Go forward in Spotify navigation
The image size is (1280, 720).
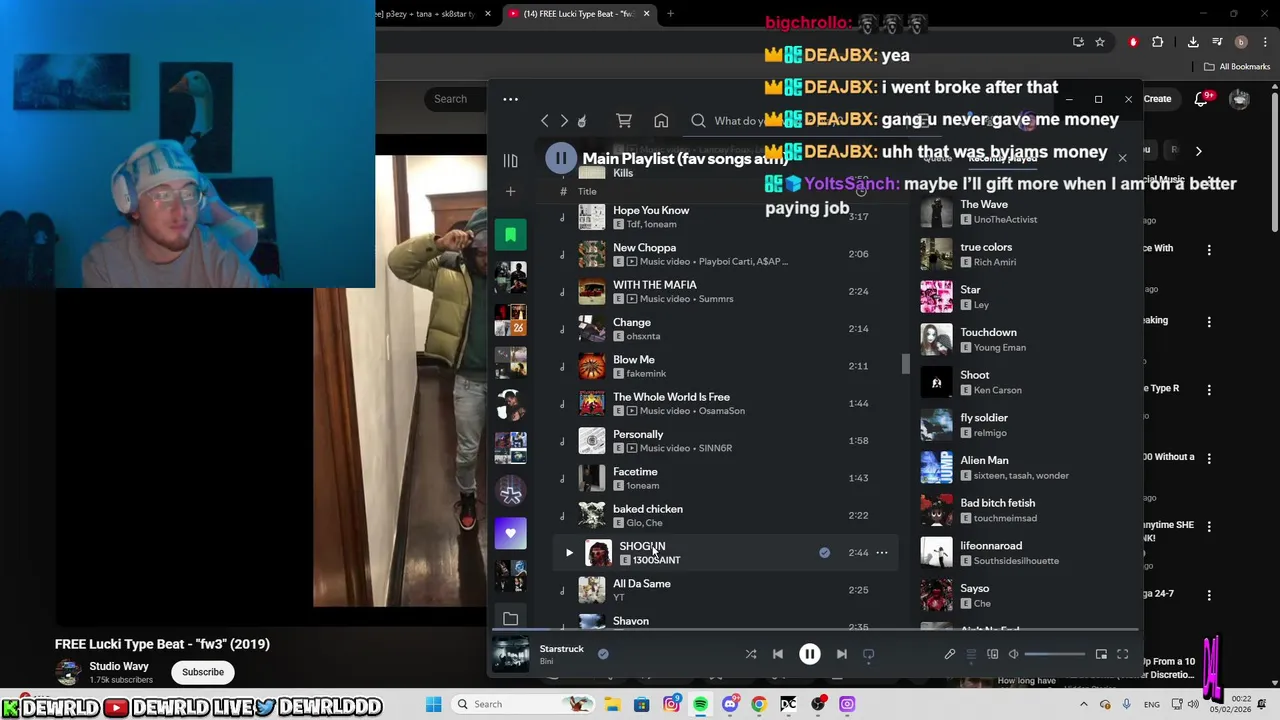click(x=564, y=121)
